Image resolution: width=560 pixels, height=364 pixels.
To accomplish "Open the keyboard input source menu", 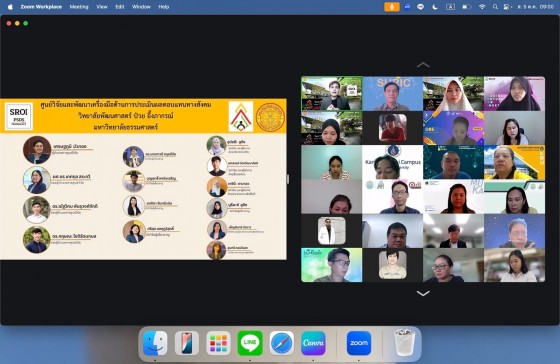I will [450, 7].
